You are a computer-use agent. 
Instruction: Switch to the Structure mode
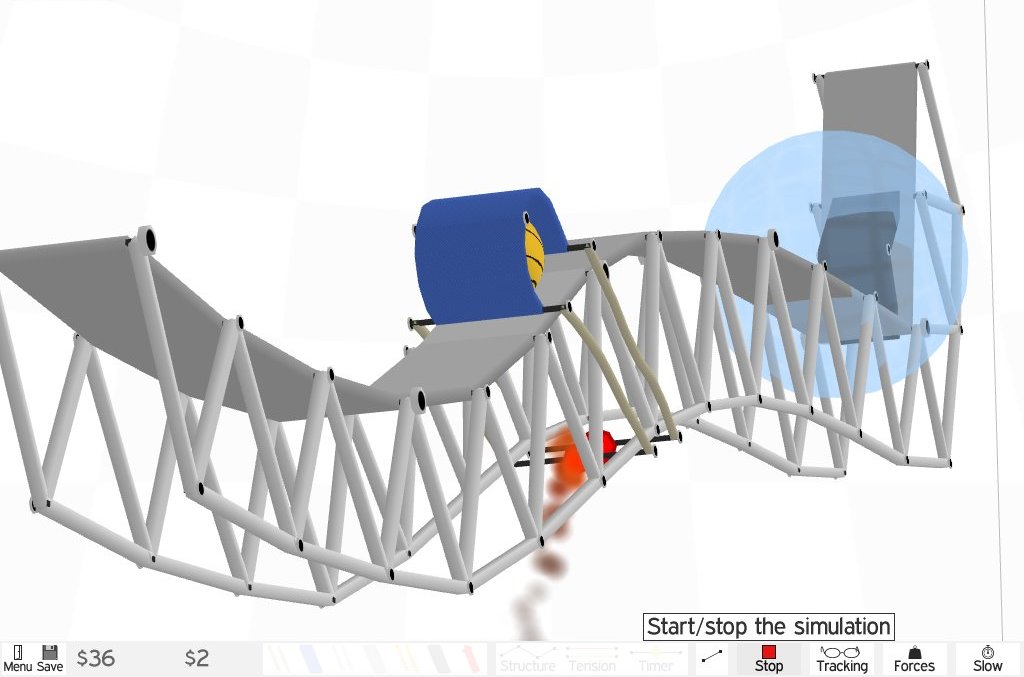(x=527, y=659)
